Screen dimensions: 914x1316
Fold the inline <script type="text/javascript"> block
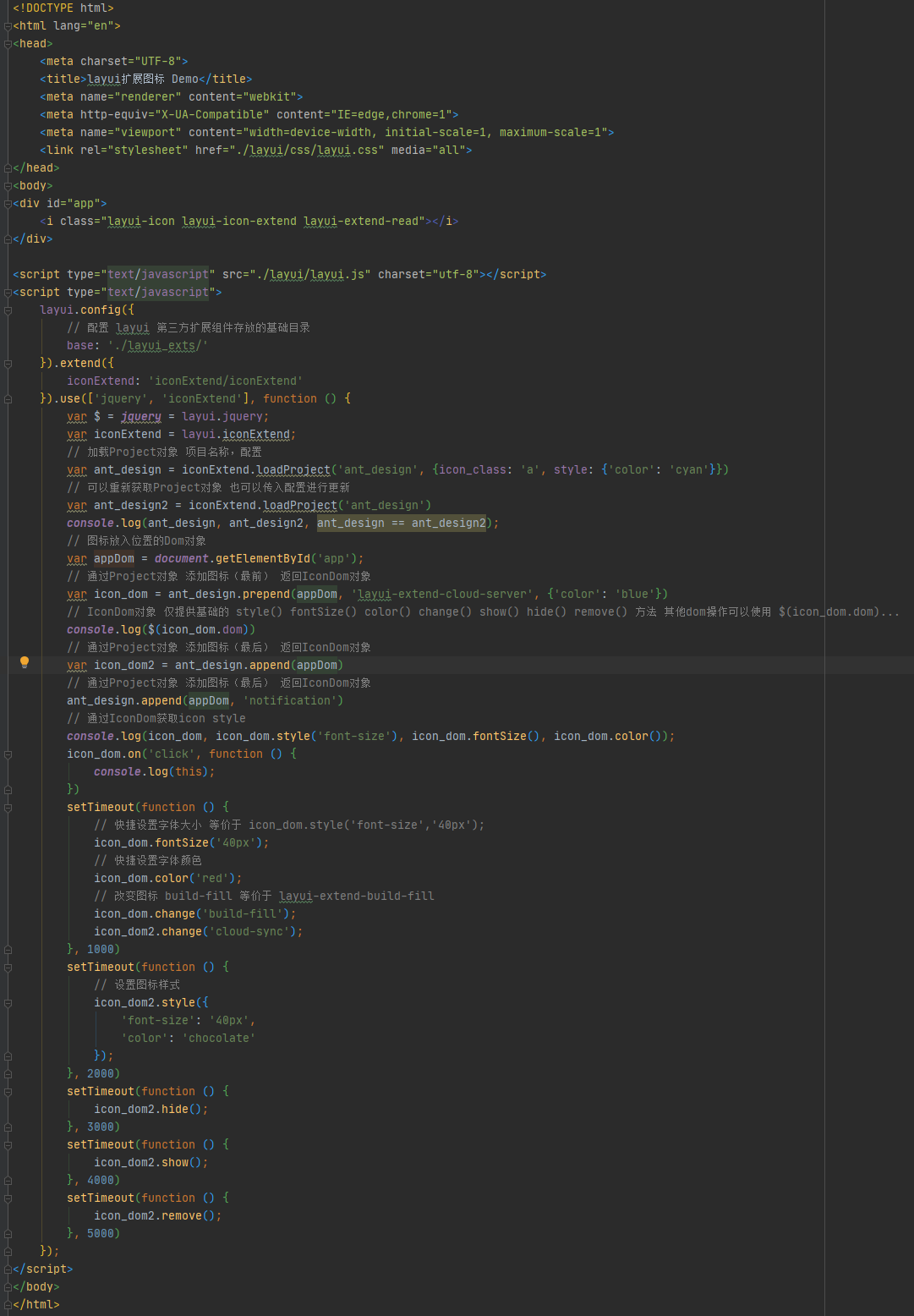pyautogui.click(x=8, y=293)
